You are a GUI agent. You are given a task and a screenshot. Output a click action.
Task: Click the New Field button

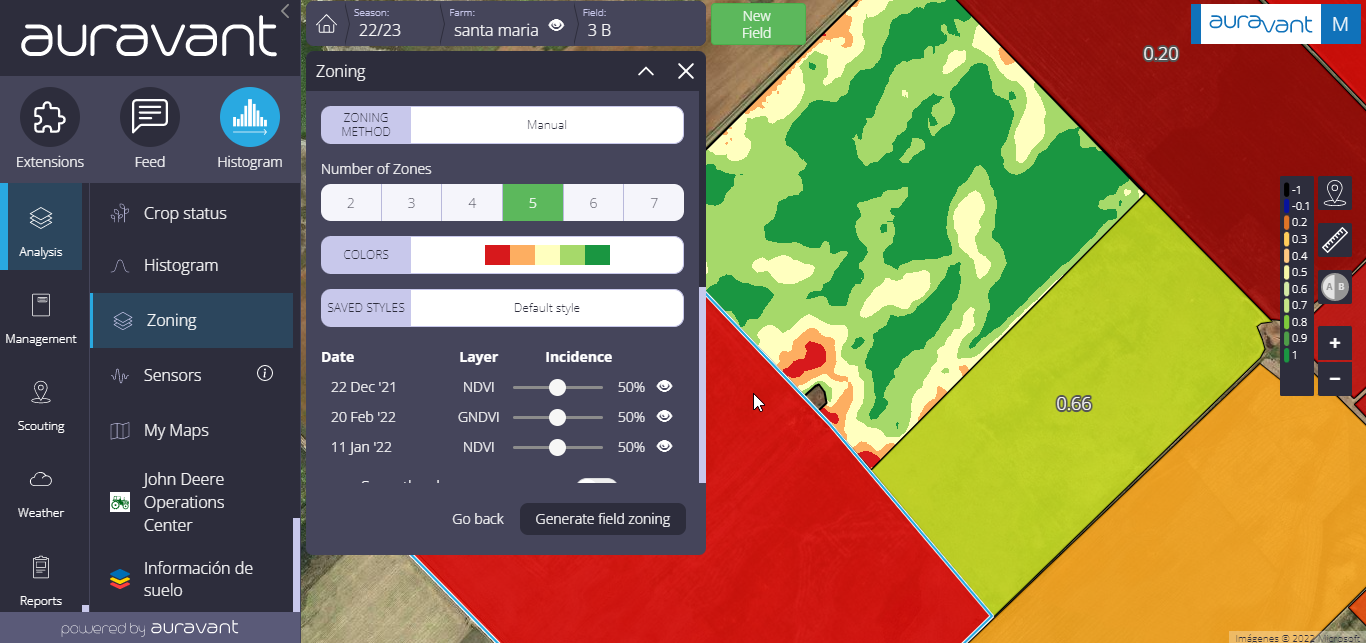click(x=757, y=24)
